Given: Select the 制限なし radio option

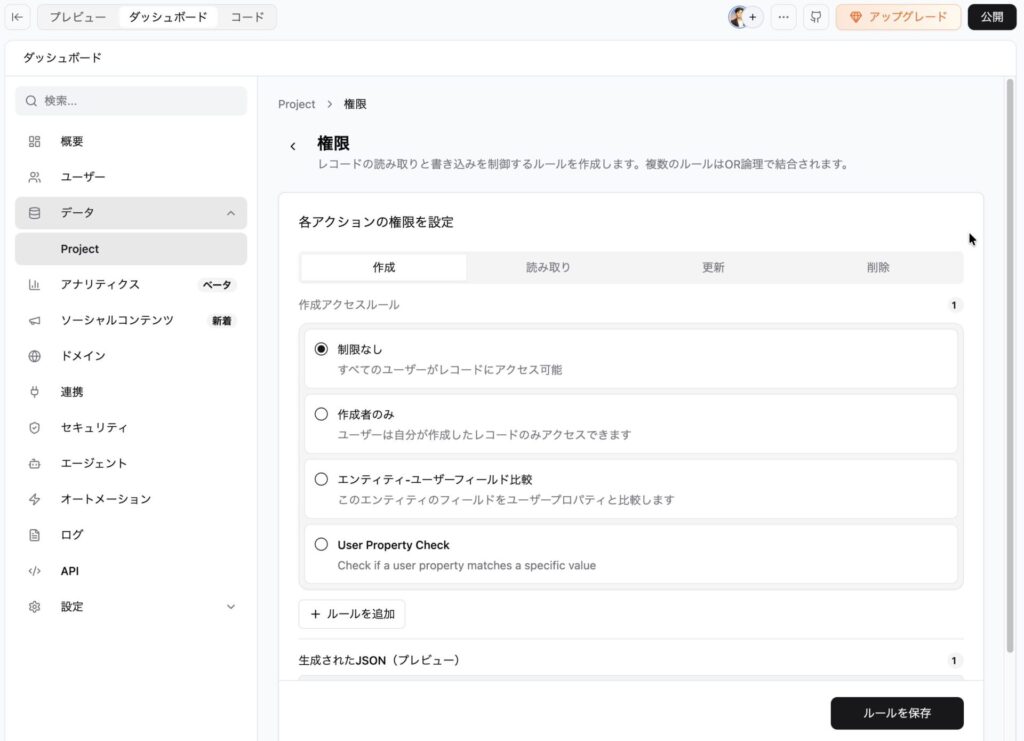Looking at the screenshot, I should [321, 349].
